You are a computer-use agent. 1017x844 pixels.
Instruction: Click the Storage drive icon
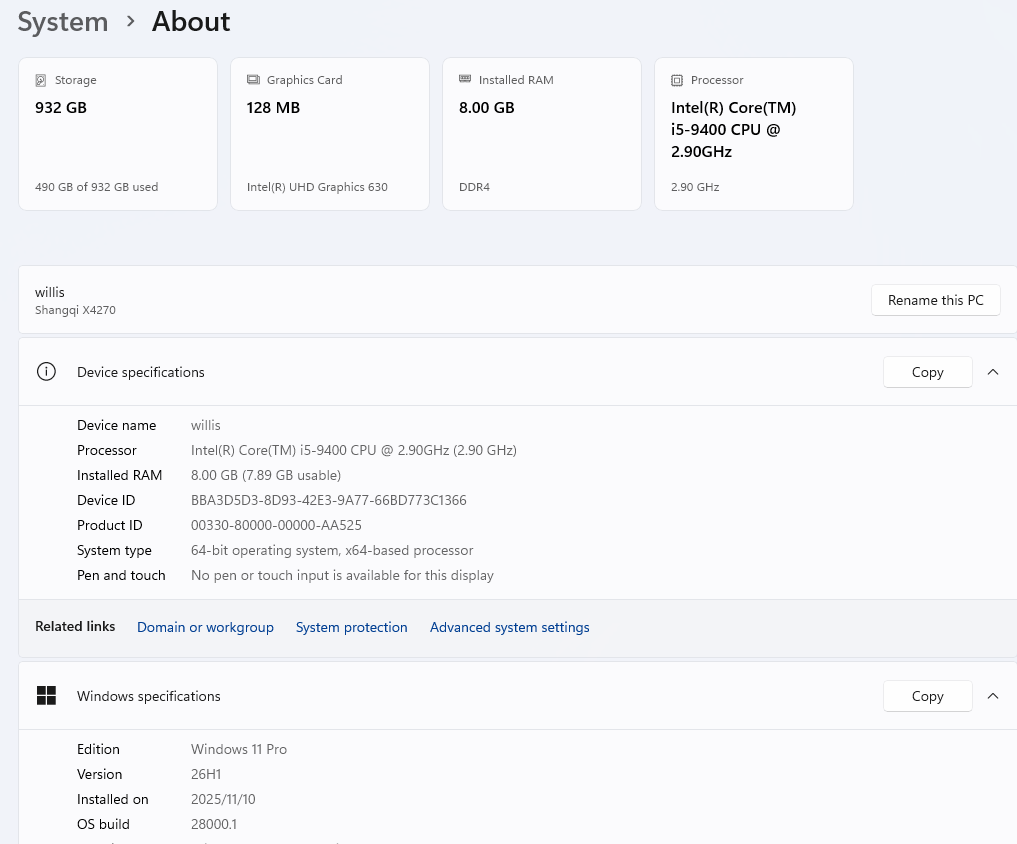[41, 80]
